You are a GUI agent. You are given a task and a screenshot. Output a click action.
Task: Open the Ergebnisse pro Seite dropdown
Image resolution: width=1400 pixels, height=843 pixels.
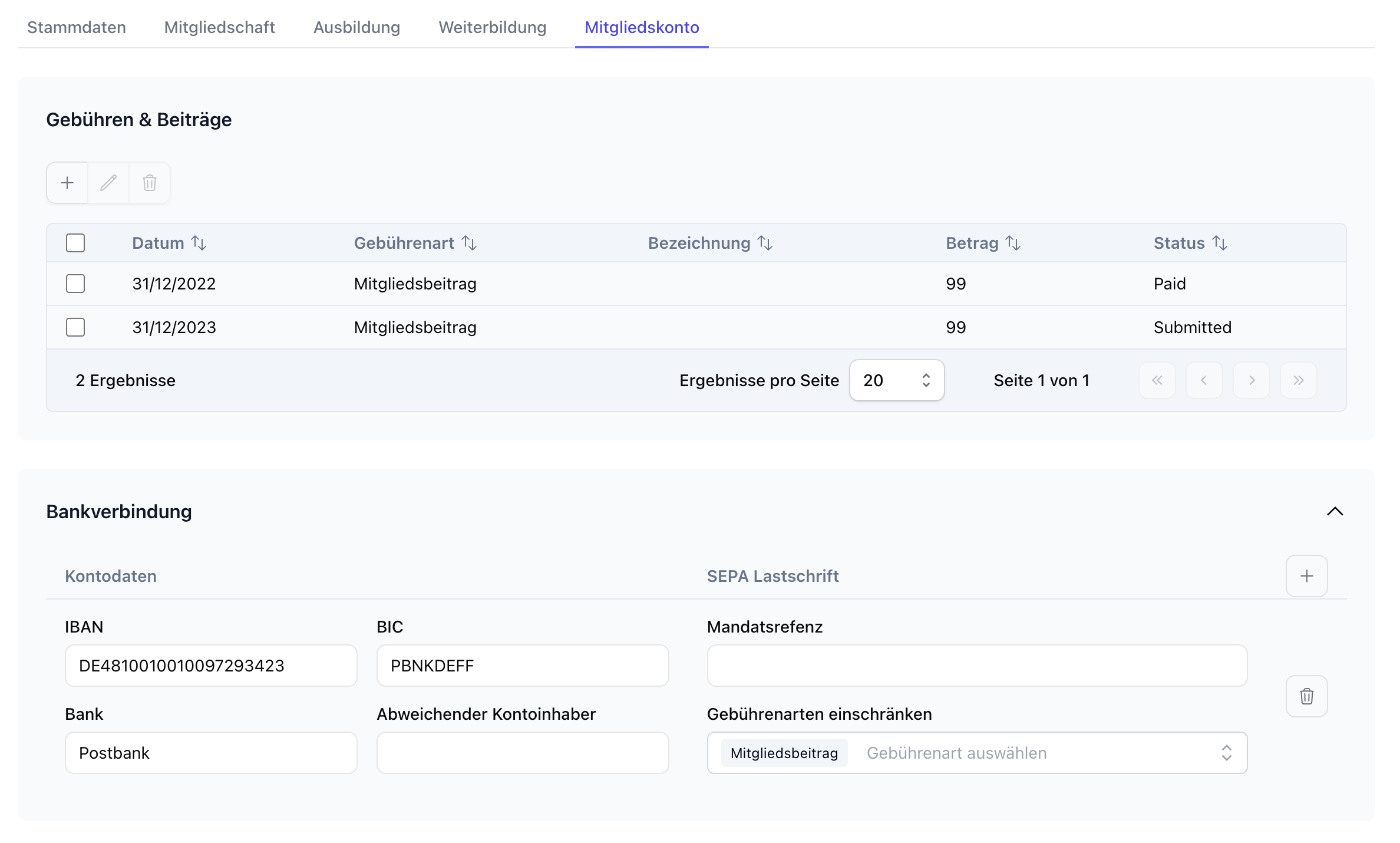coord(896,380)
